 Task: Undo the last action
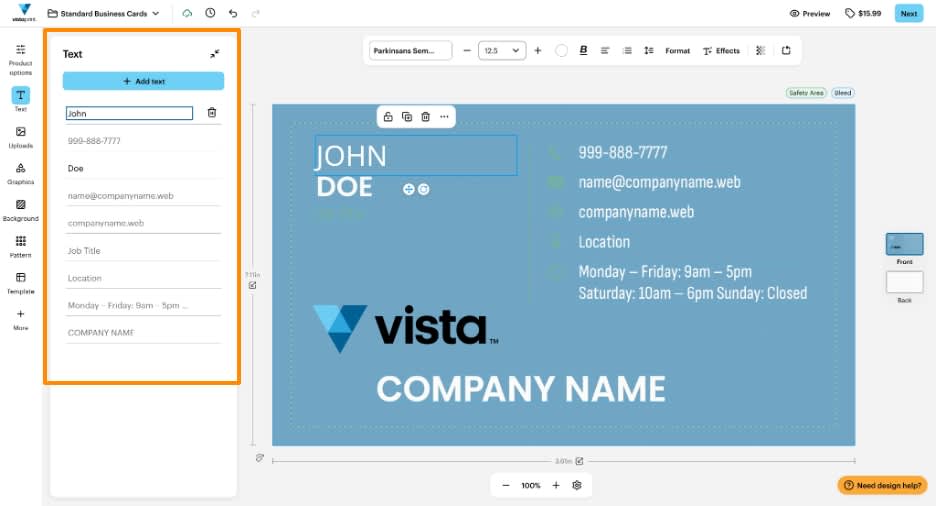233,13
